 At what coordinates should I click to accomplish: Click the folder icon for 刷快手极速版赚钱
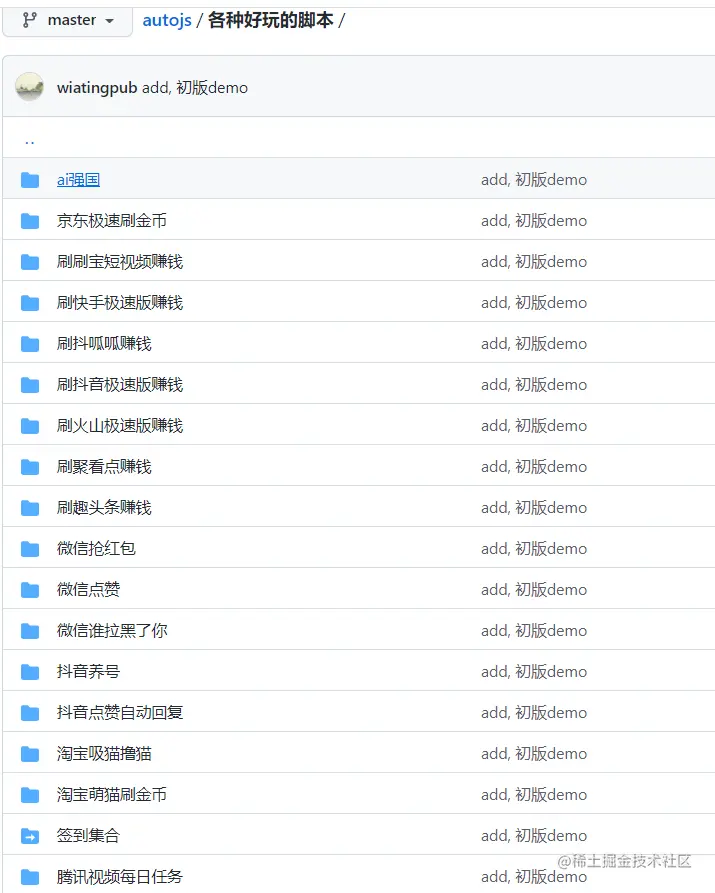30,303
